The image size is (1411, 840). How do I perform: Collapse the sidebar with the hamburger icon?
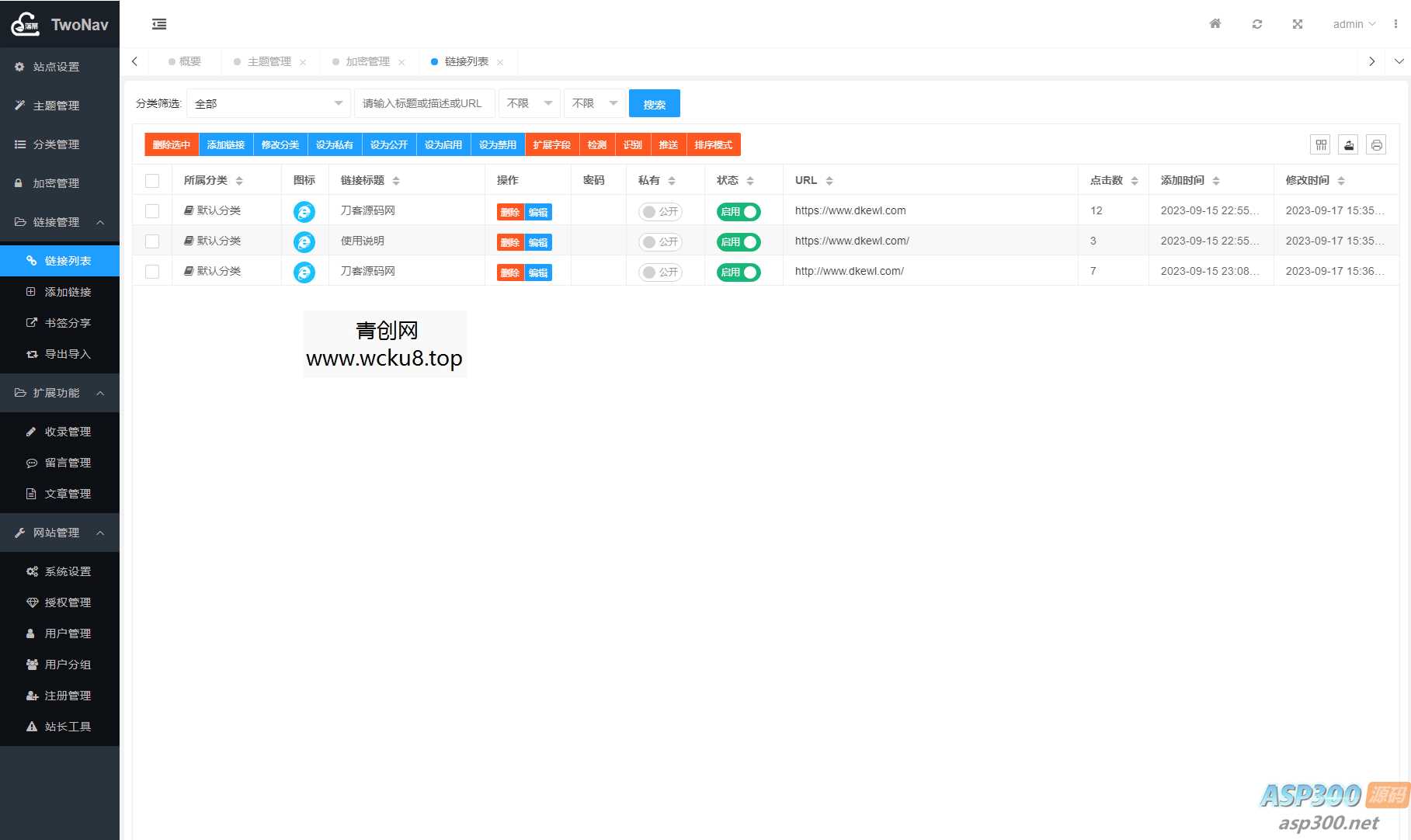(159, 24)
